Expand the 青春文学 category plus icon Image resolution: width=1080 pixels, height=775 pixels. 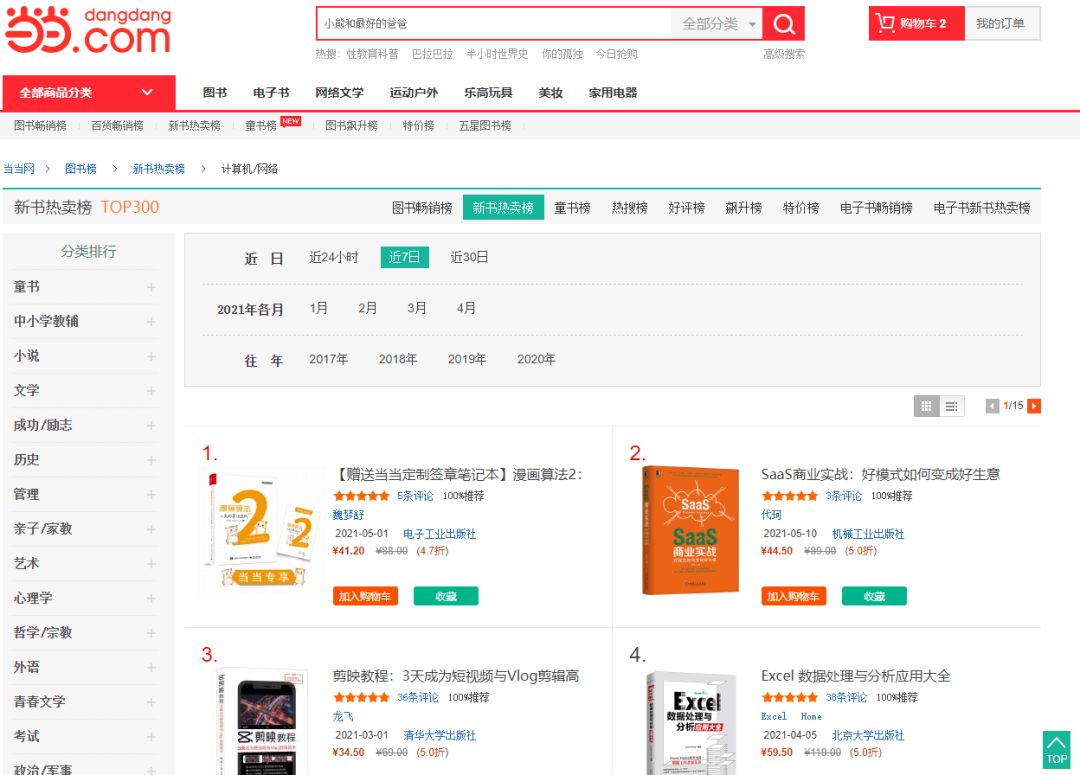click(x=151, y=702)
